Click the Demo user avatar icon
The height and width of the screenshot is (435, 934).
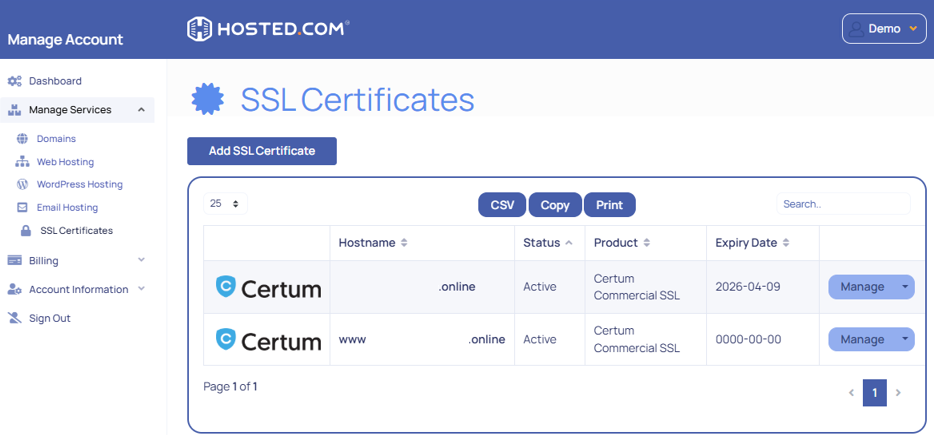pyautogui.click(x=857, y=29)
